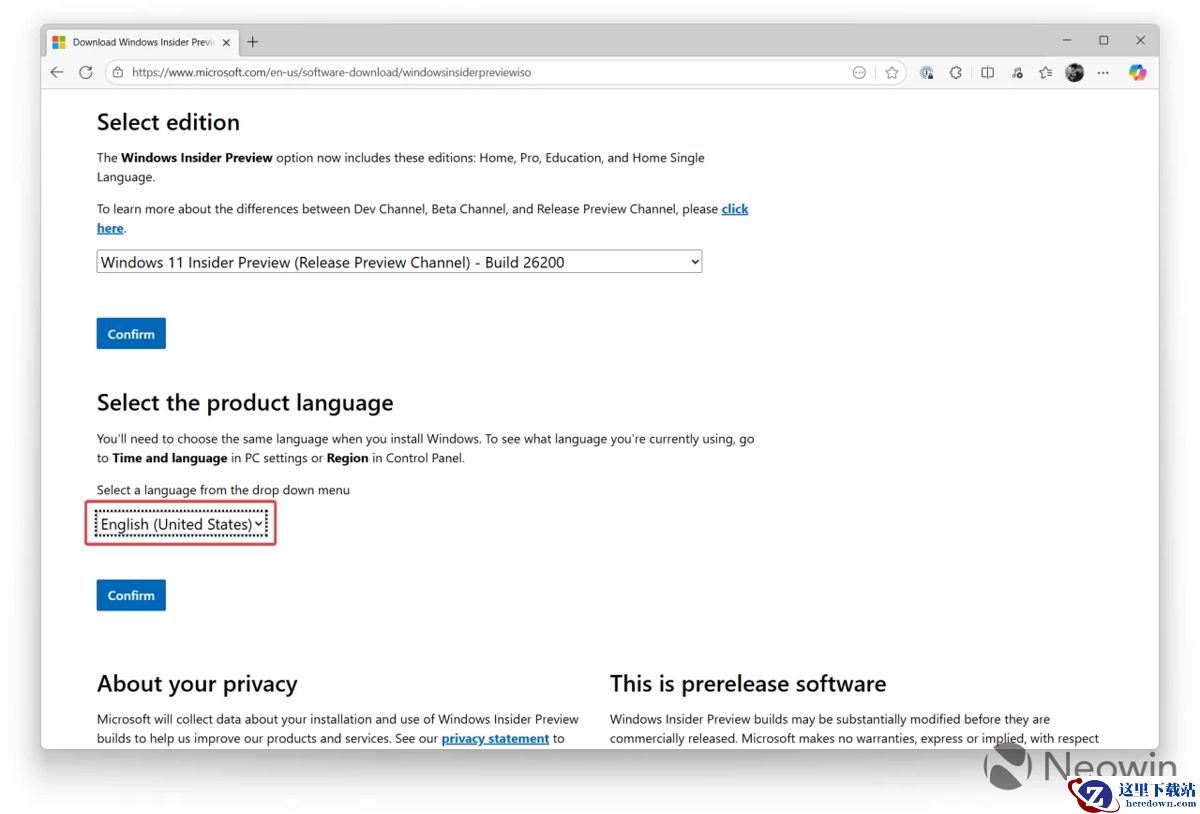
Task: Toggle the split screen icon
Action: click(x=987, y=72)
